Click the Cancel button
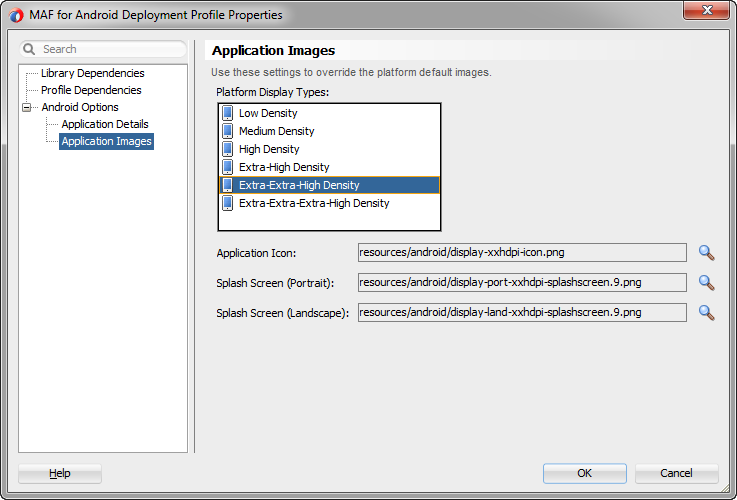The height and width of the screenshot is (500, 737). (x=676, y=473)
